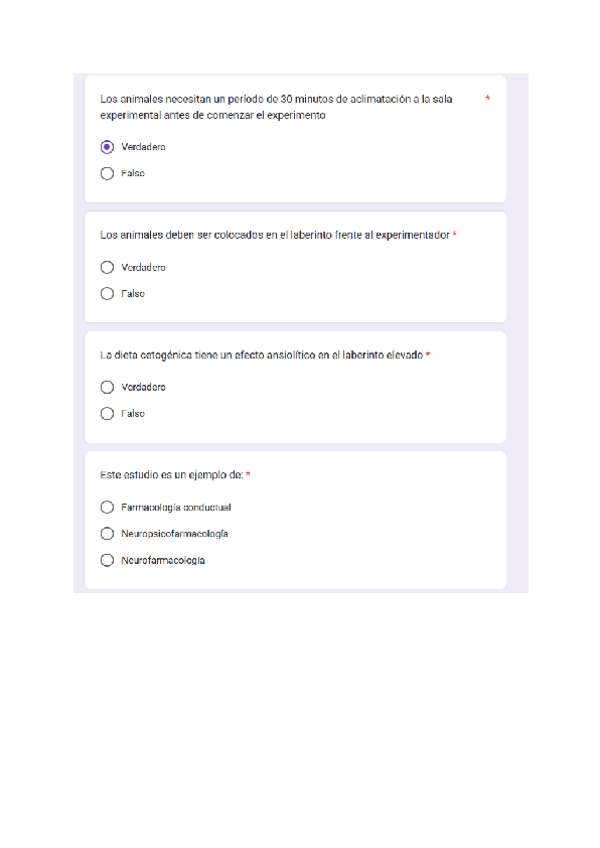Image resolution: width=600 pixels, height=848 pixels.
Task: Click the required asterisk after 'frente al experimentador'
Action: coord(455,235)
